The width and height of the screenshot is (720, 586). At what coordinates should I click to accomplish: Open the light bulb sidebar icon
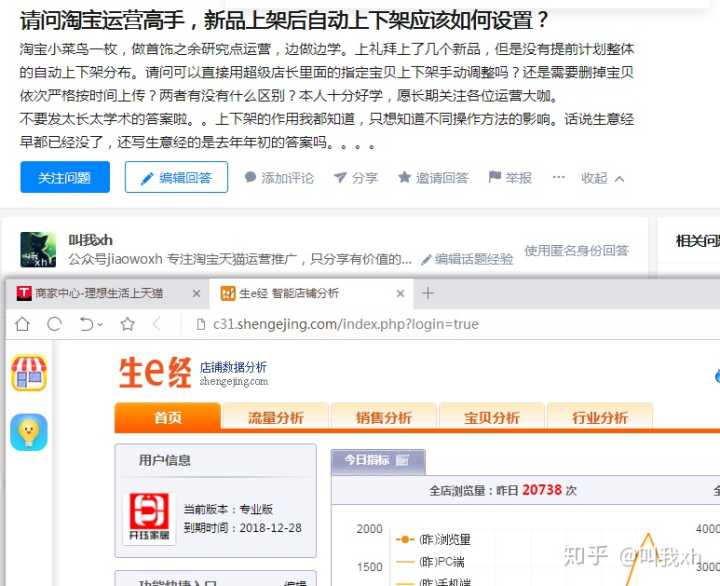(29, 431)
